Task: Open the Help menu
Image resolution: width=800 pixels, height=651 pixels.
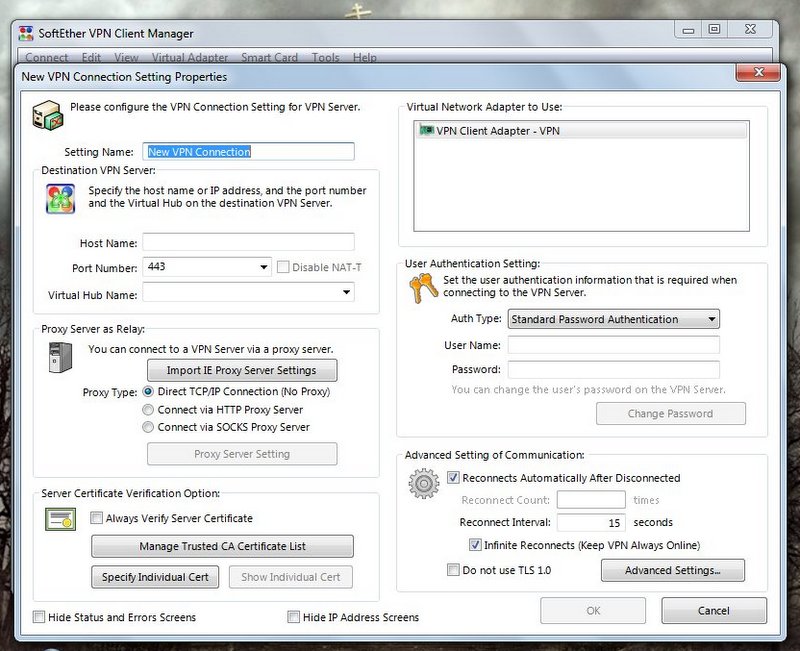Action: pos(365,57)
